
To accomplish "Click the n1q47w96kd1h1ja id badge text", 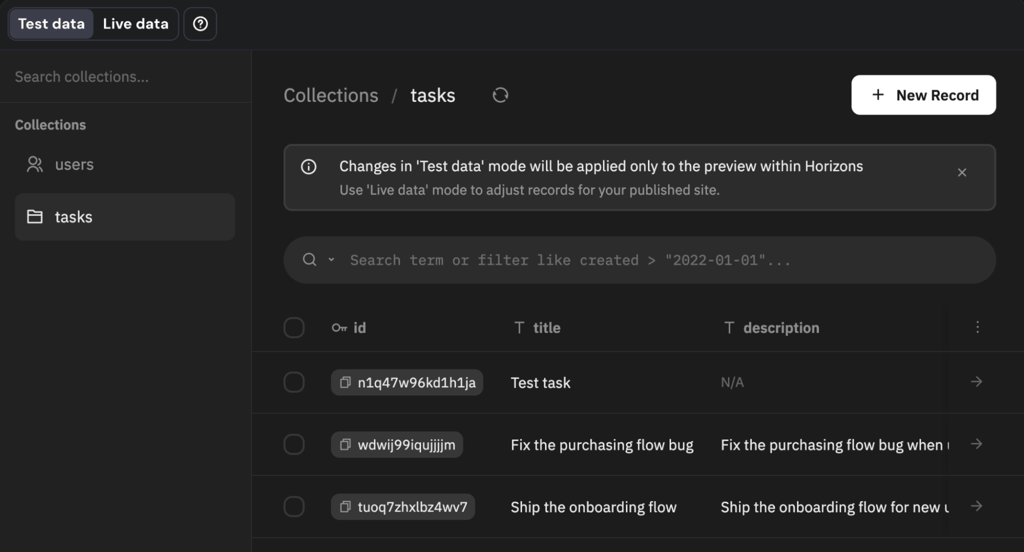I will (417, 383).
